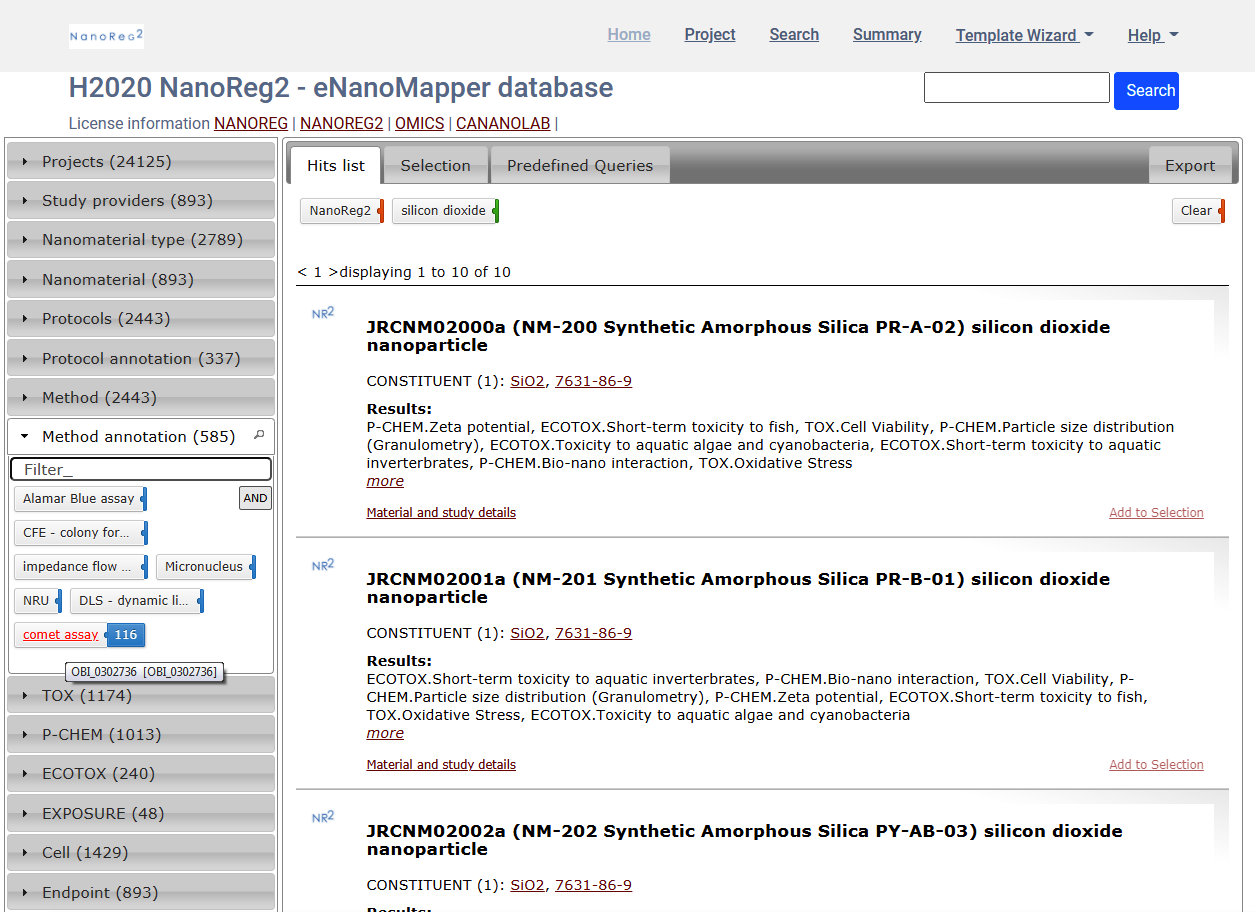Screen dimensions: 1255x912
Task: Expand the Nanomaterial type facet
Action: (141, 240)
